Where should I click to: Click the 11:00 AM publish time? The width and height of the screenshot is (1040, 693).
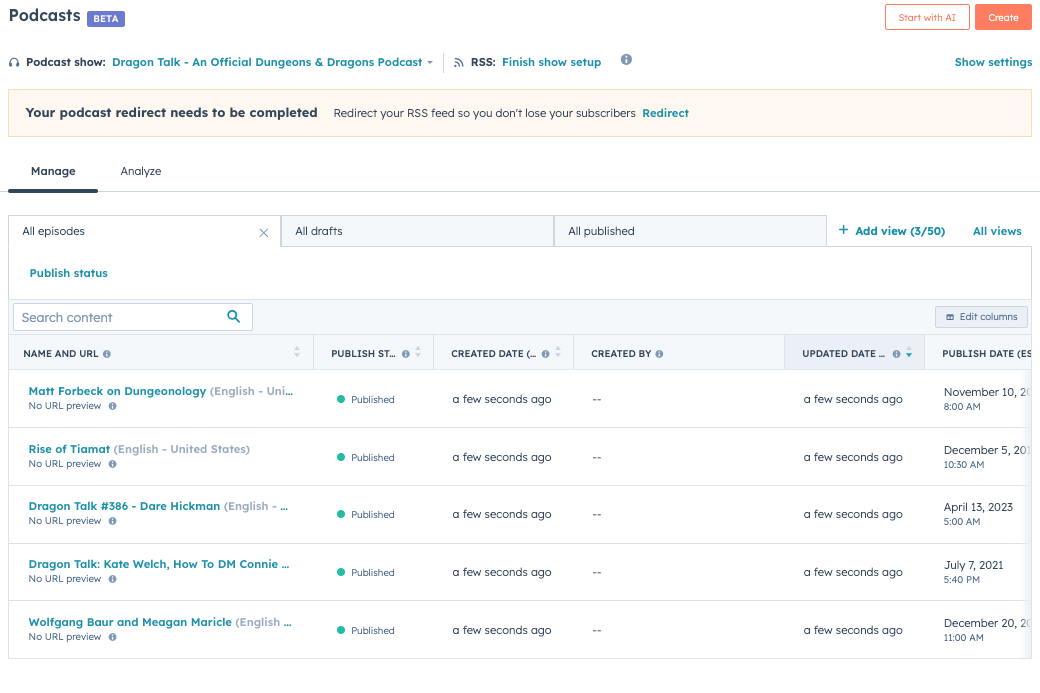[964, 638]
